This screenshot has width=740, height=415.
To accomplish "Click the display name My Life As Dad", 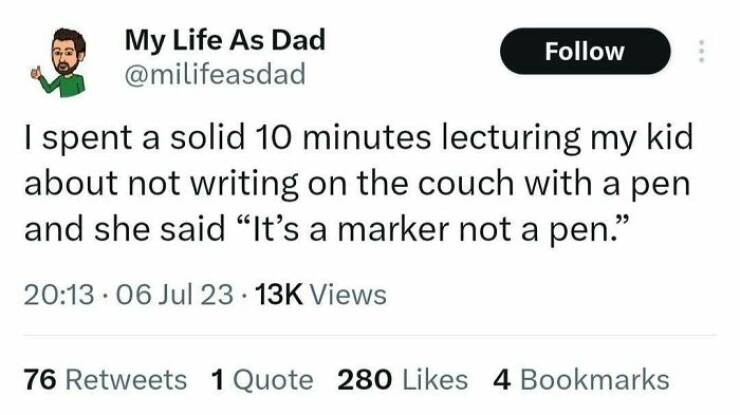I will point(225,41).
